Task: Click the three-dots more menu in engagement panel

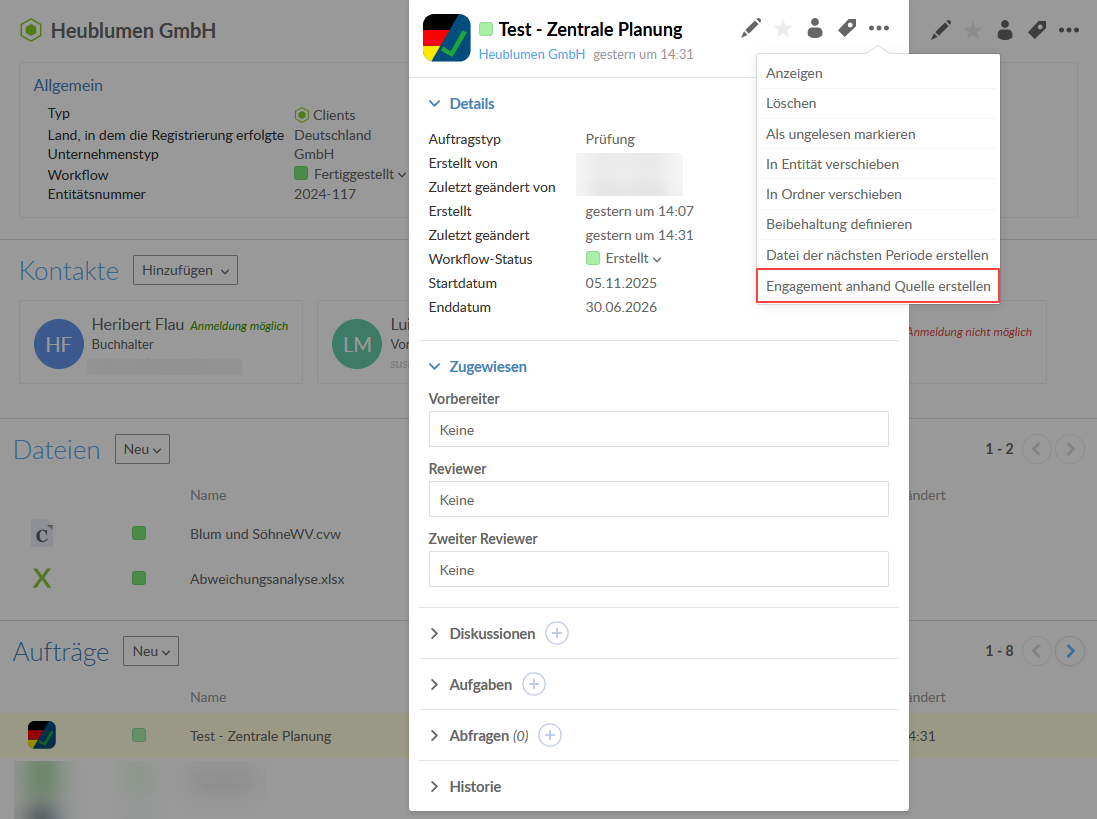Action: coord(879,29)
